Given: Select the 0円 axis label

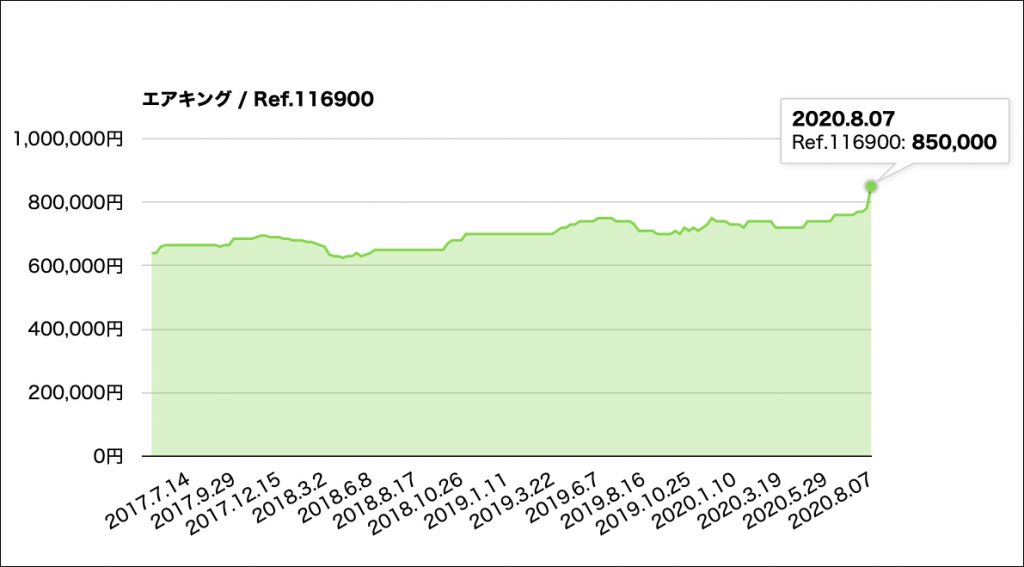Looking at the screenshot, I should pyautogui.click(x=108, y=456).
